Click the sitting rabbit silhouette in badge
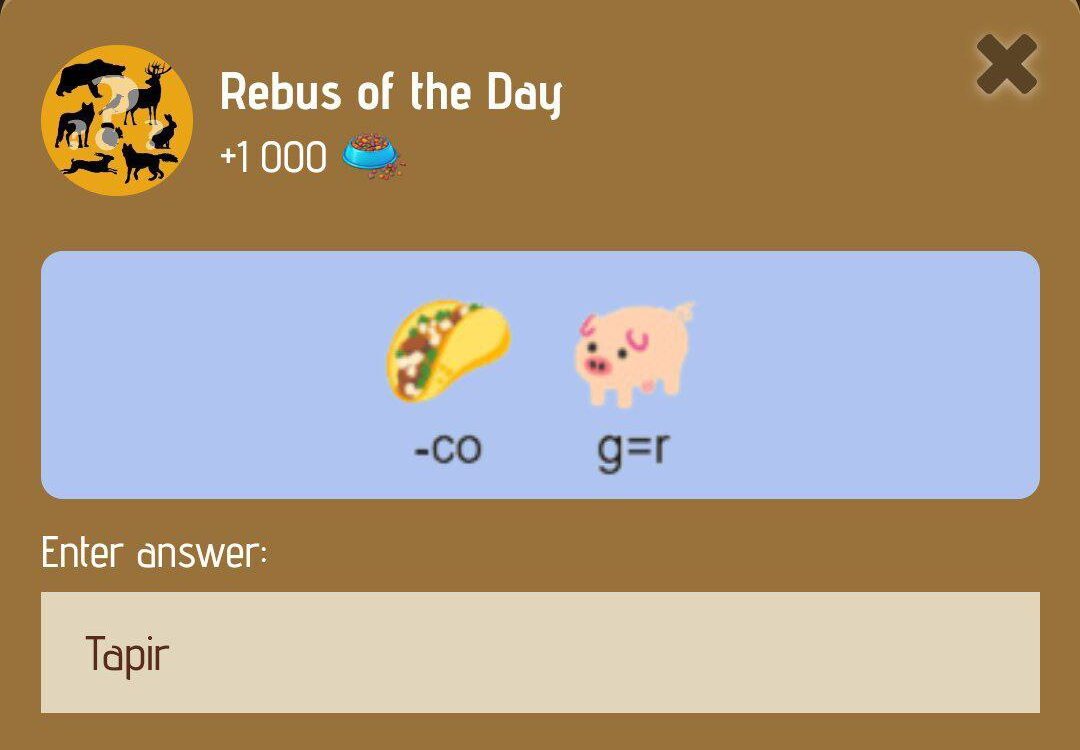 click(165, 132)
